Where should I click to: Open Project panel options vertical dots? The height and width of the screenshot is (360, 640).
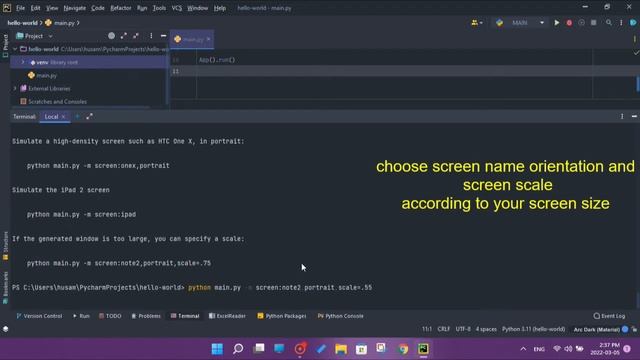151,36
